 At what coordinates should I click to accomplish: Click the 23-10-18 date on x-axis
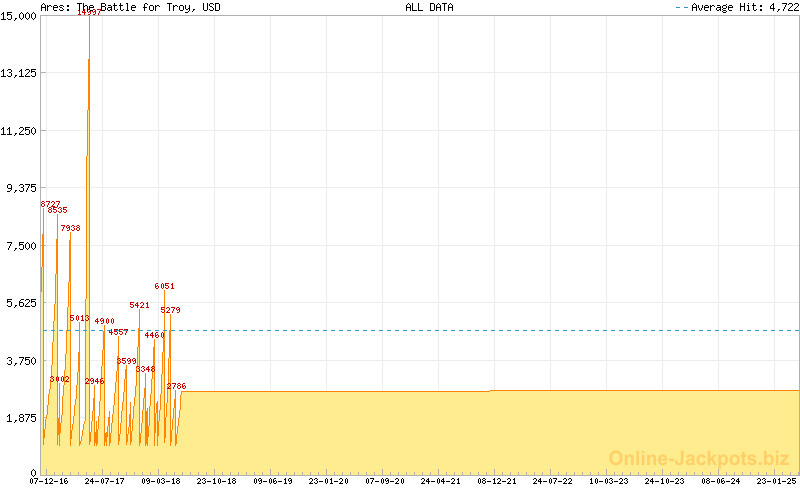pyautogui.click(x=217, y=481)
